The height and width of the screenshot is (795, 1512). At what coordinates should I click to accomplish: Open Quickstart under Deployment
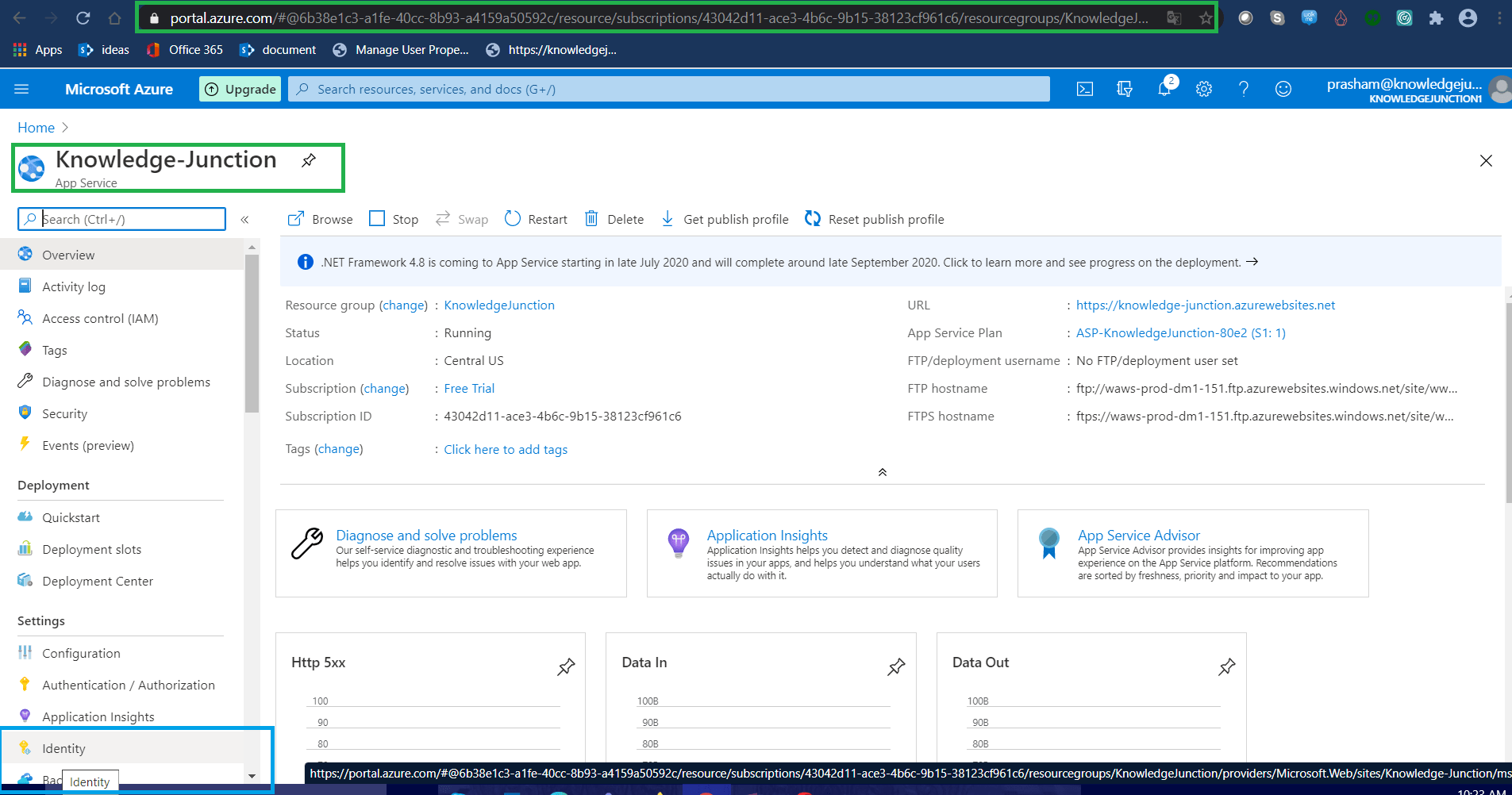pyautogui.click(x=122, y=517)
